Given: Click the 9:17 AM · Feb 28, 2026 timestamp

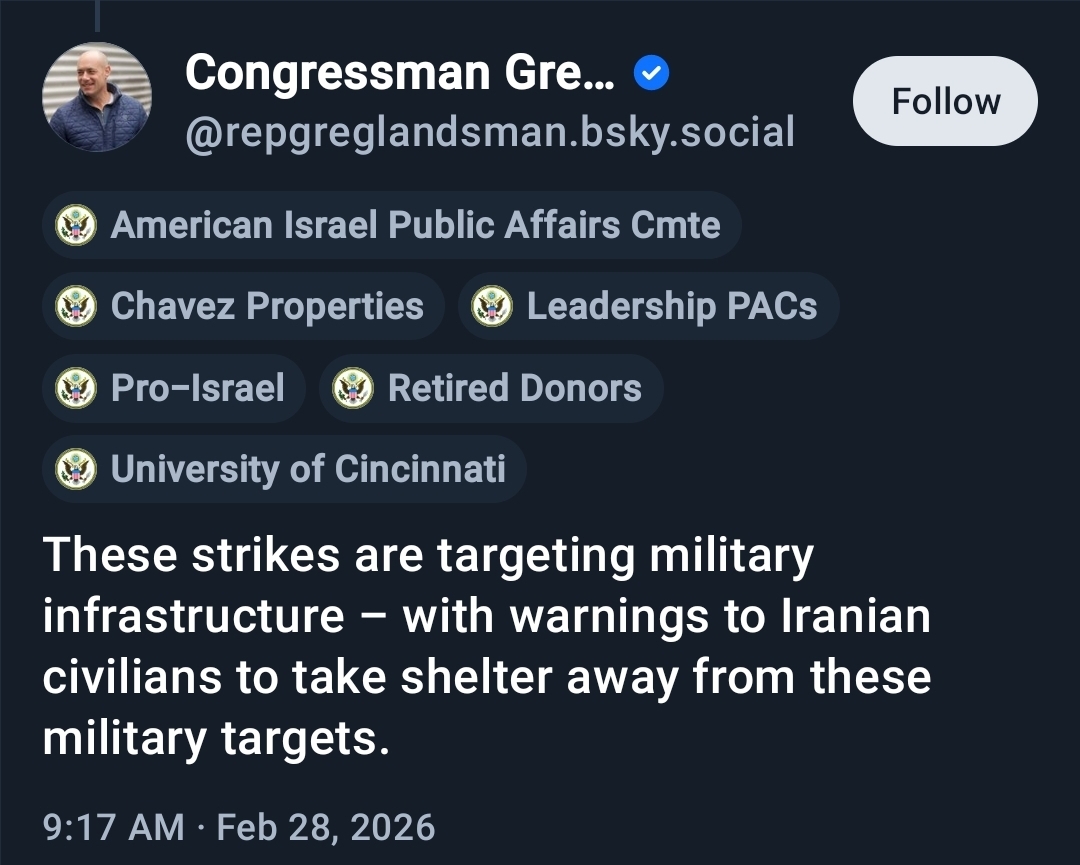Looking at the screenshot, I should 240,828.
